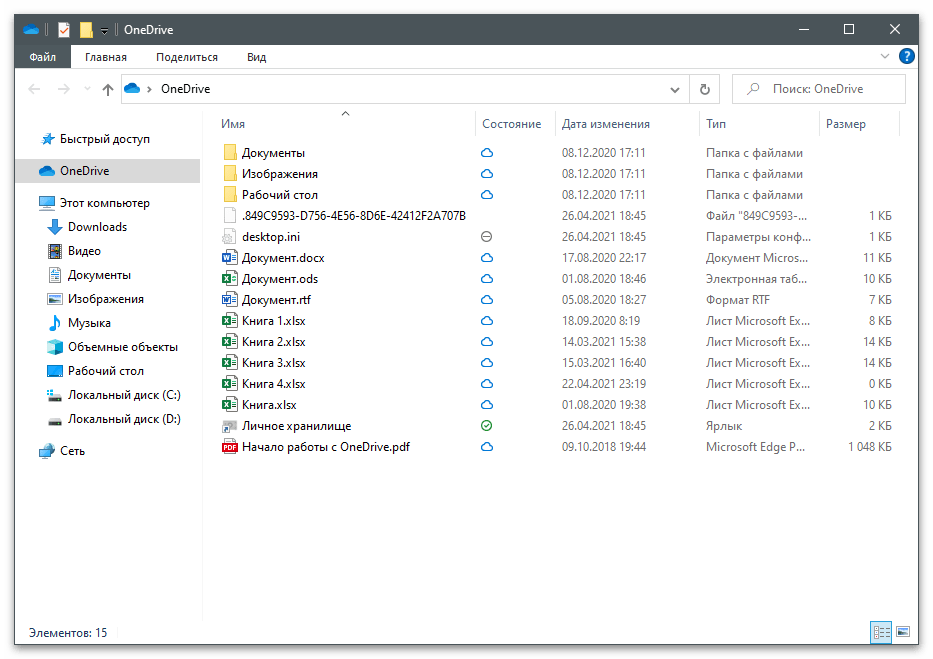The image size is (933, 659).
Task: Select the .849C9593-D756 file
Action: click(353, 216)
